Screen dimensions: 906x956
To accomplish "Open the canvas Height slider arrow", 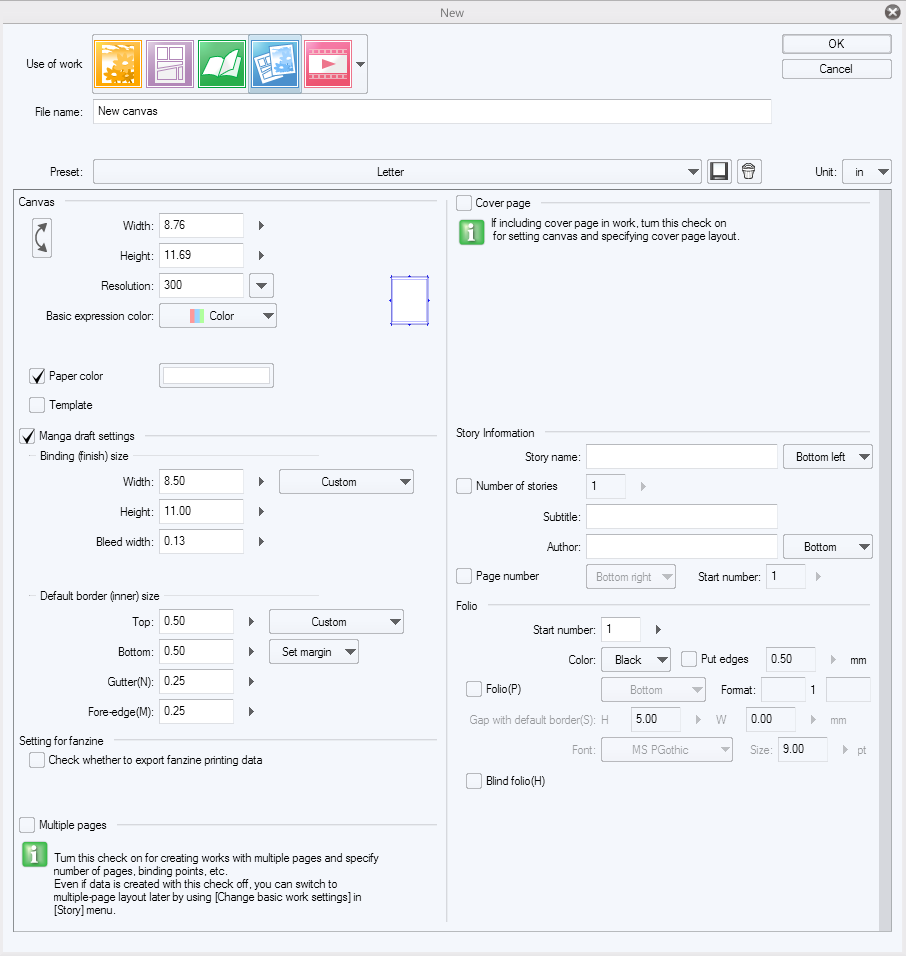I will click(x=261, y=255).
